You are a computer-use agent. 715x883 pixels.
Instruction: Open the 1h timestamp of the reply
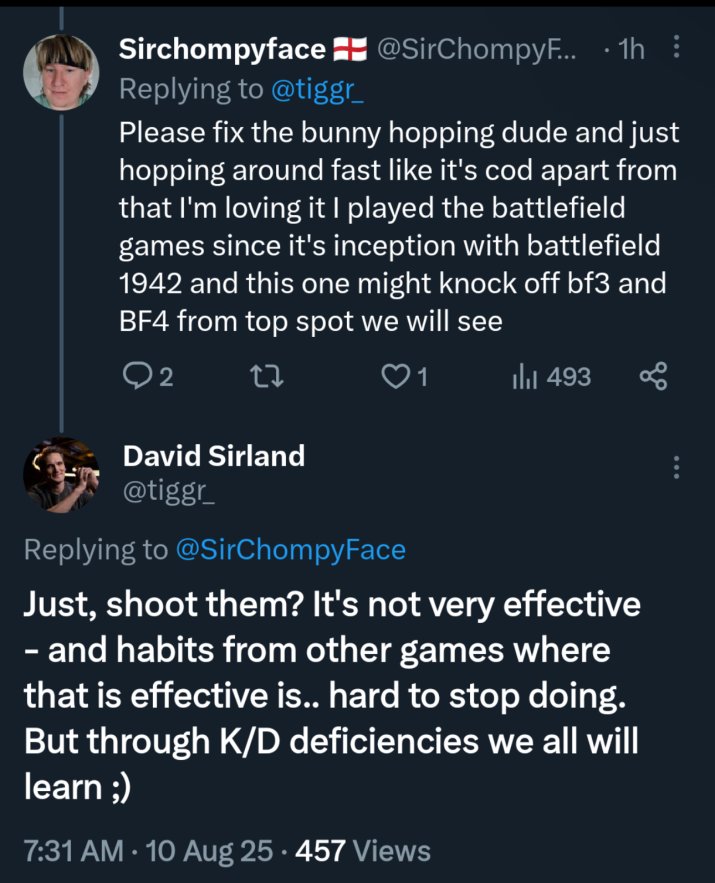click(x=631, y=49)
